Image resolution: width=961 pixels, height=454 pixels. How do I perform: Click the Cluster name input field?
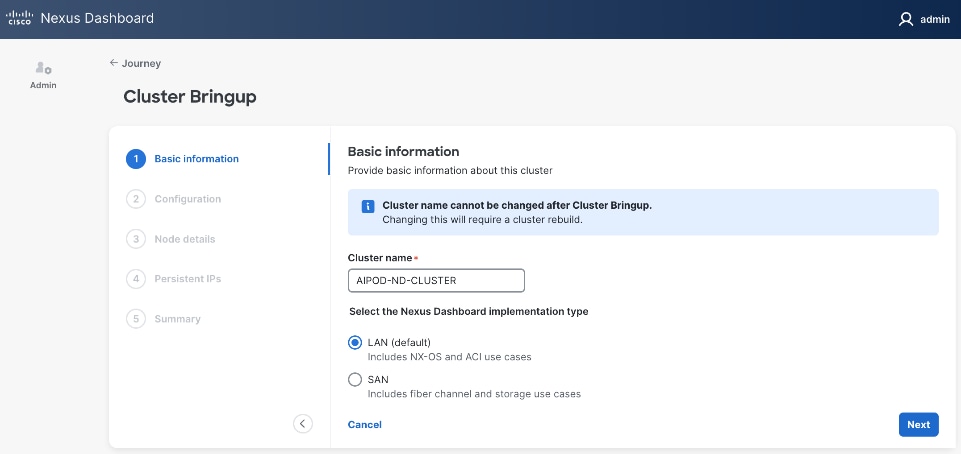click(x=436, y=281)
